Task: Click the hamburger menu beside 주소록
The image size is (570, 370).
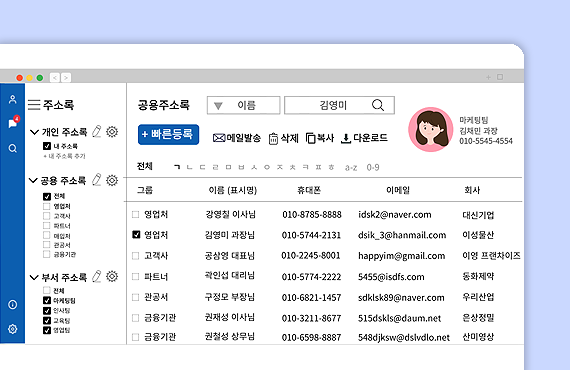Action: (34, 105)
